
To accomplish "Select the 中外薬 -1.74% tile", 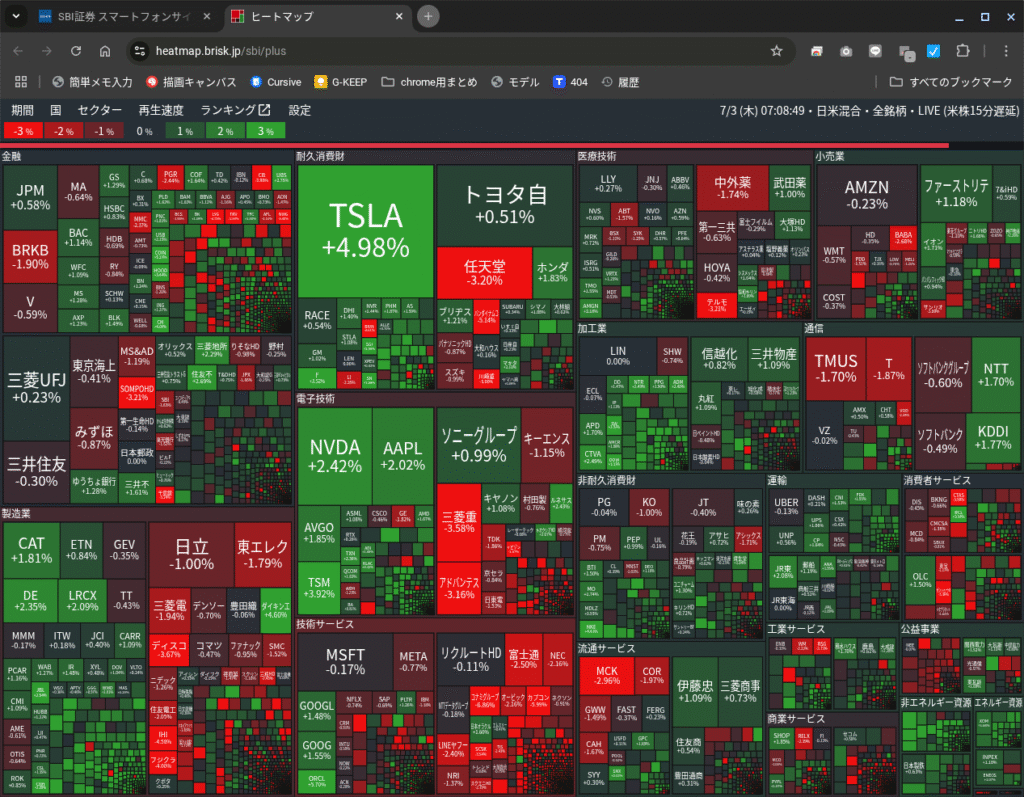I will click(x=732, y=187).
